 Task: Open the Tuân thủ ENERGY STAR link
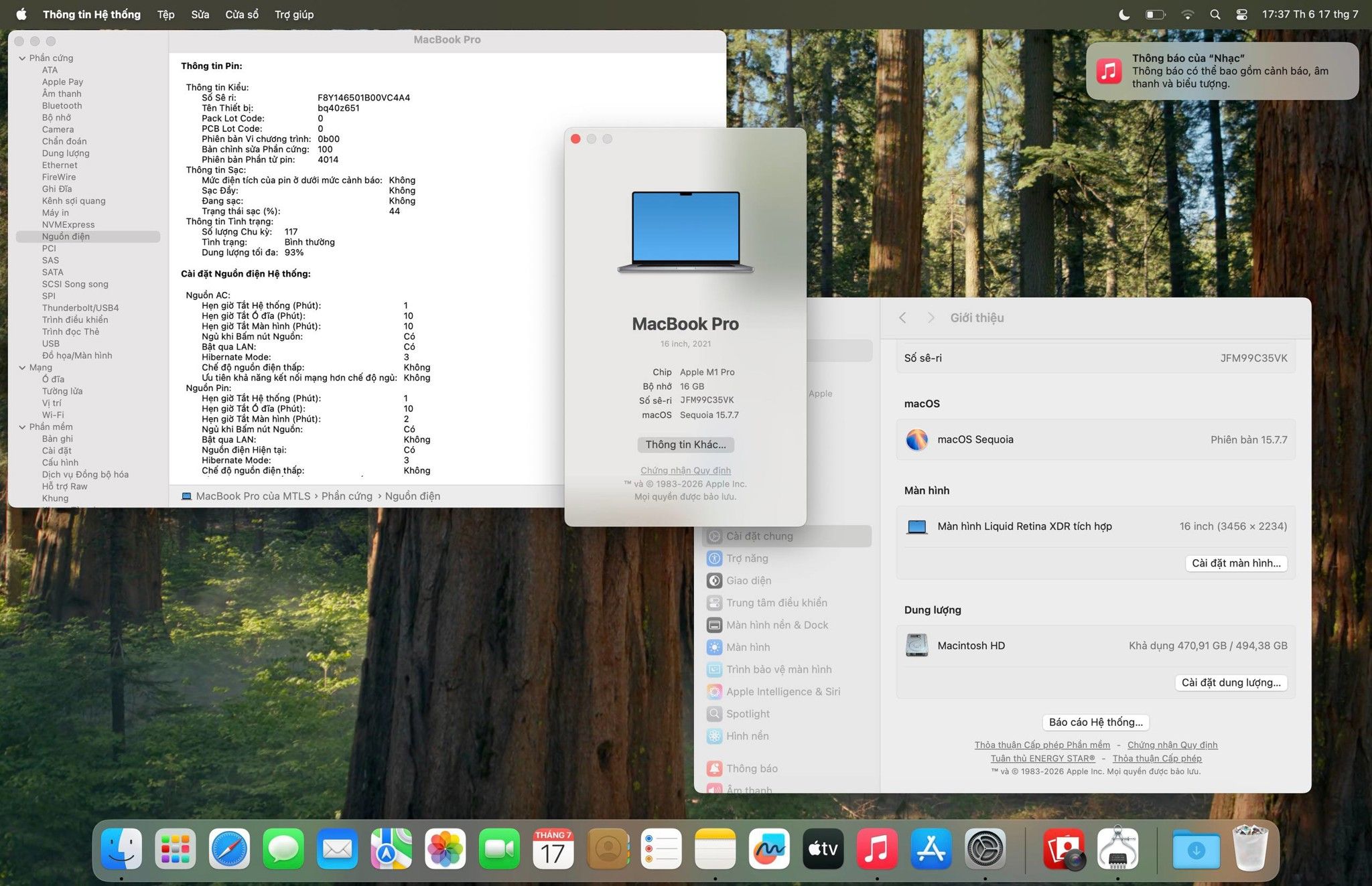point(1042,758)
